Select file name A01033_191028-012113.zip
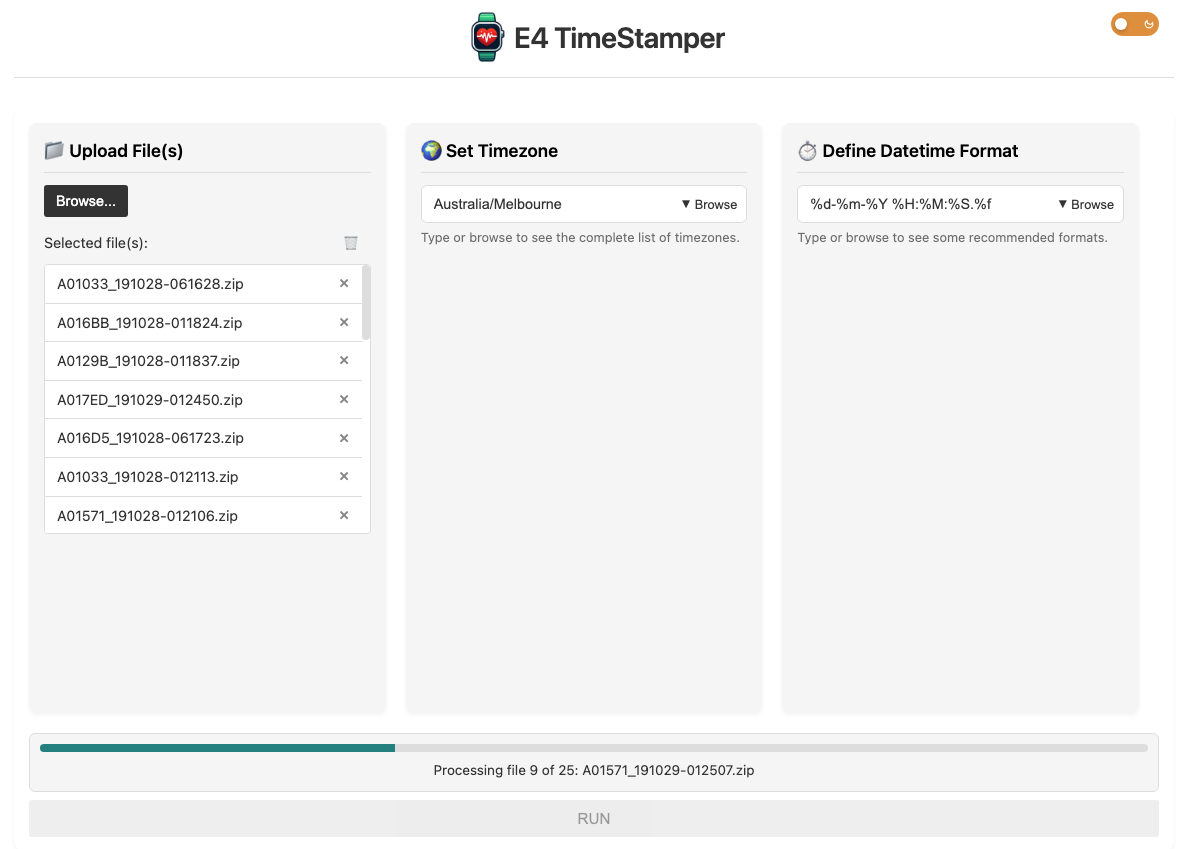This screenshot has height=849, width=1183. (148, 477)
